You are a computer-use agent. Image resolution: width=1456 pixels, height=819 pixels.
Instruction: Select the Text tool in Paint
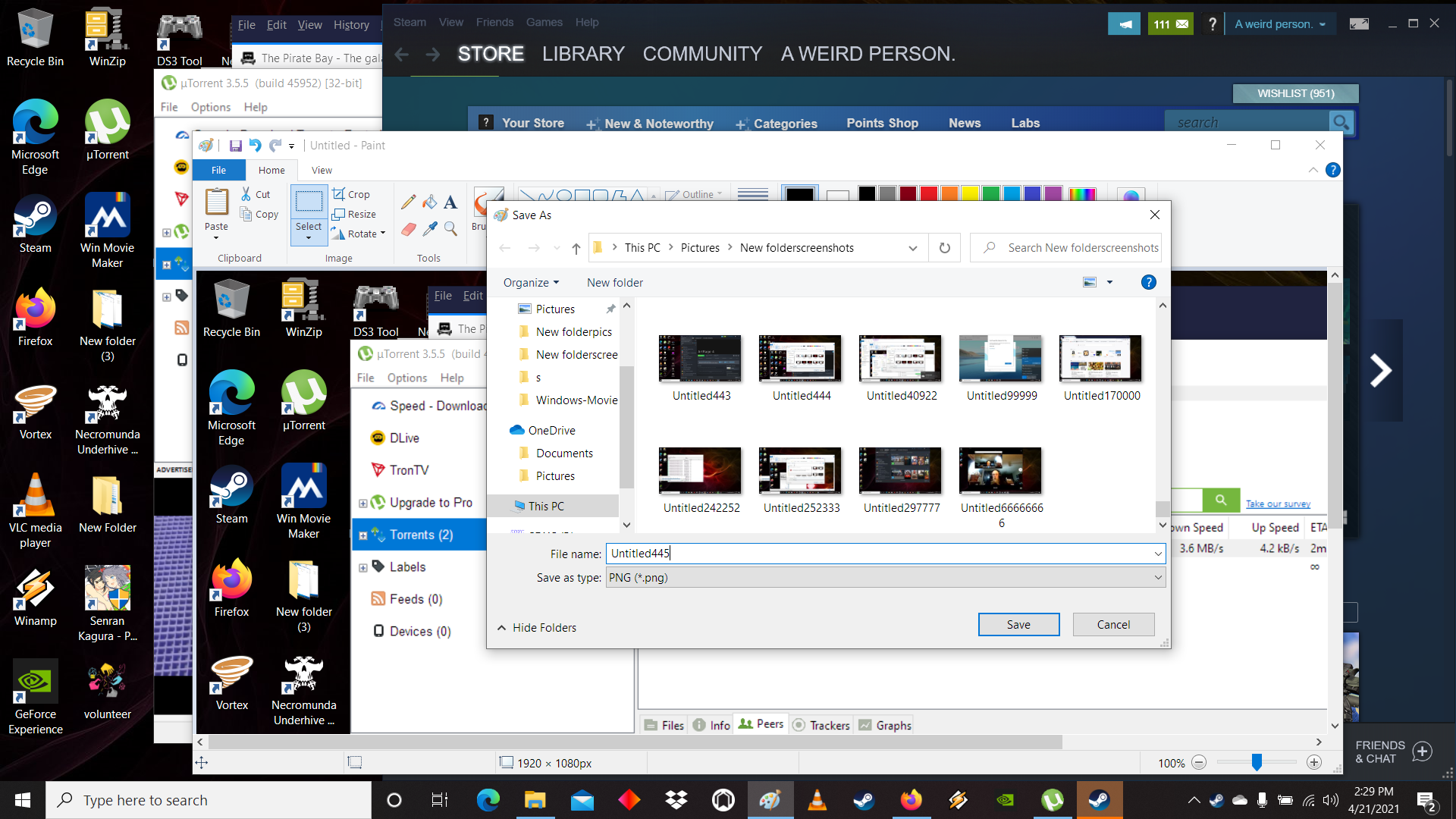(x=450, y=202)
